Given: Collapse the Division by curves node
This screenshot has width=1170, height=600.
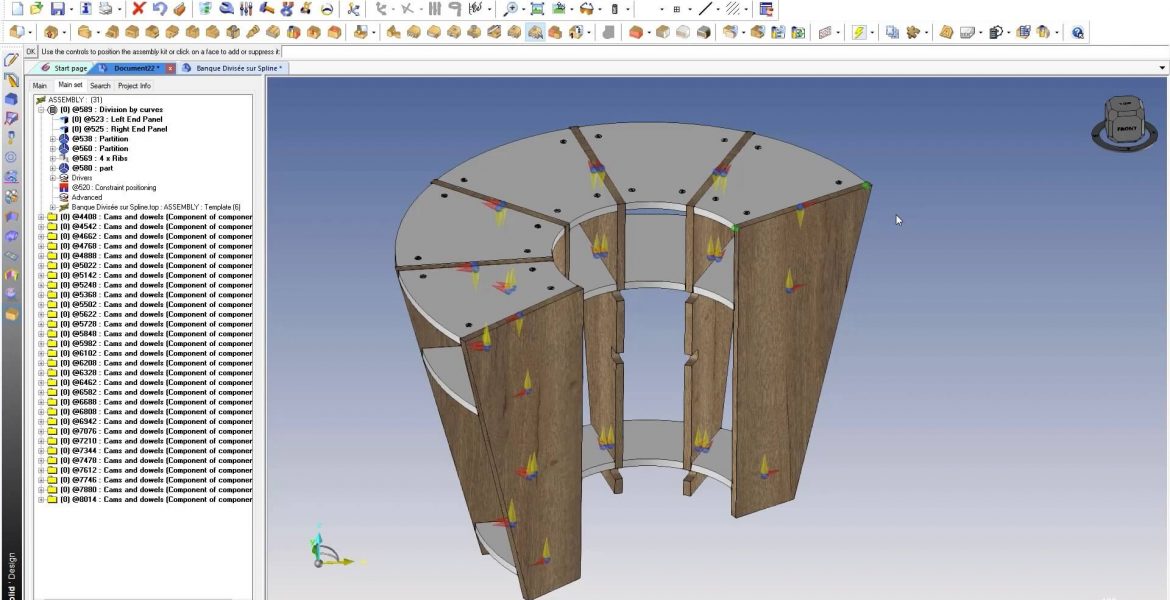Looking at the screenshot, I should click(x=41, y=109).
